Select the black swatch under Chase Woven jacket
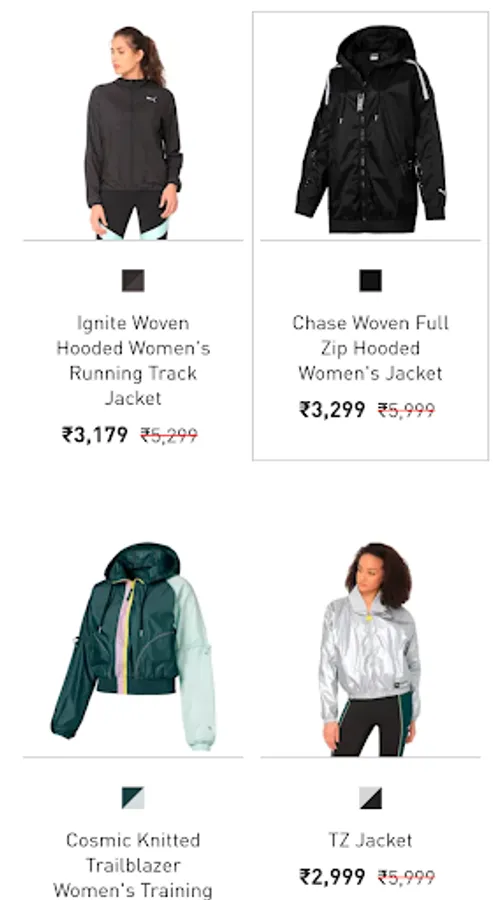Viewport: 503px width, 900px height. 370,281
